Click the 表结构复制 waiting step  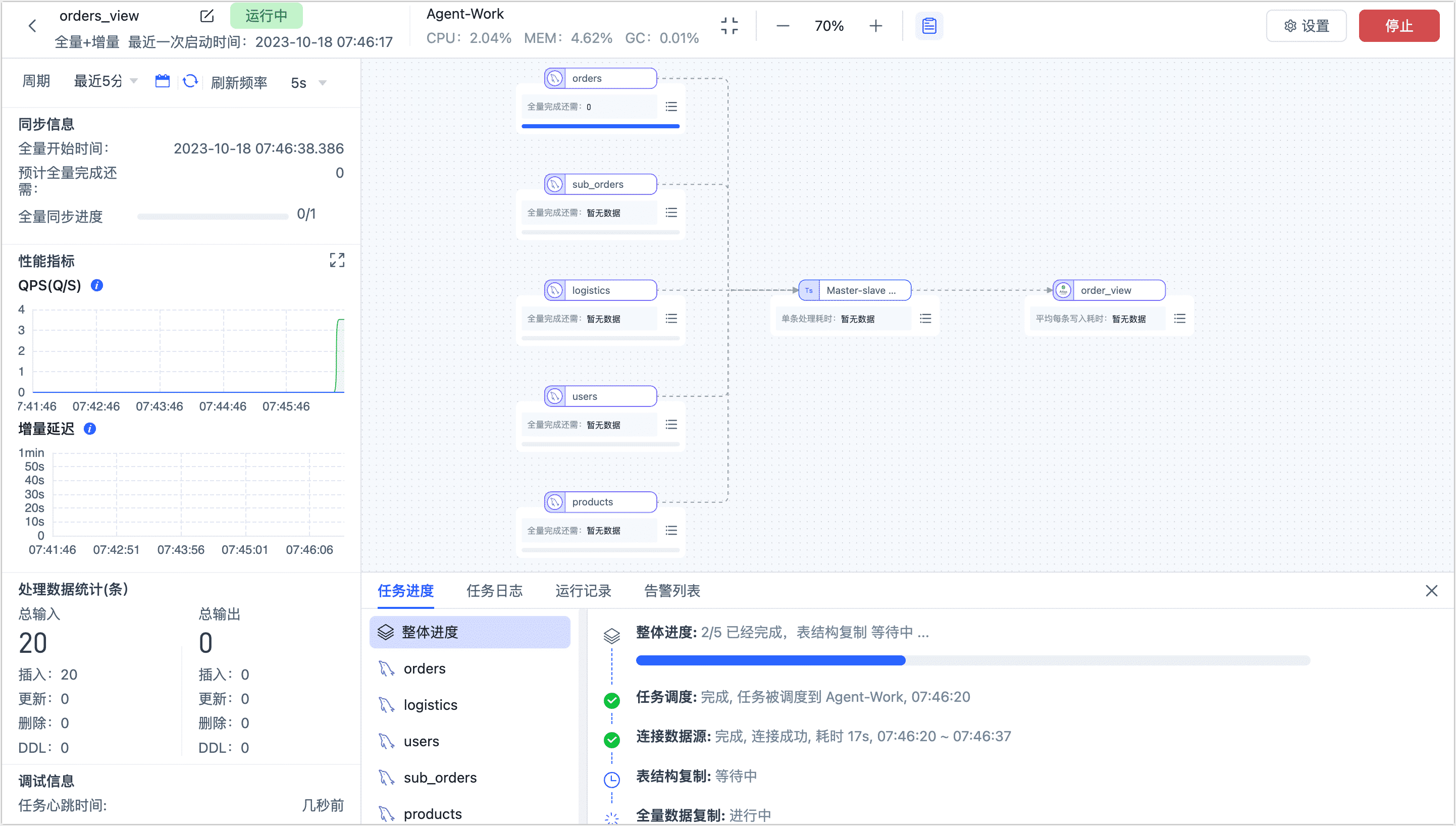coord(697,776)
